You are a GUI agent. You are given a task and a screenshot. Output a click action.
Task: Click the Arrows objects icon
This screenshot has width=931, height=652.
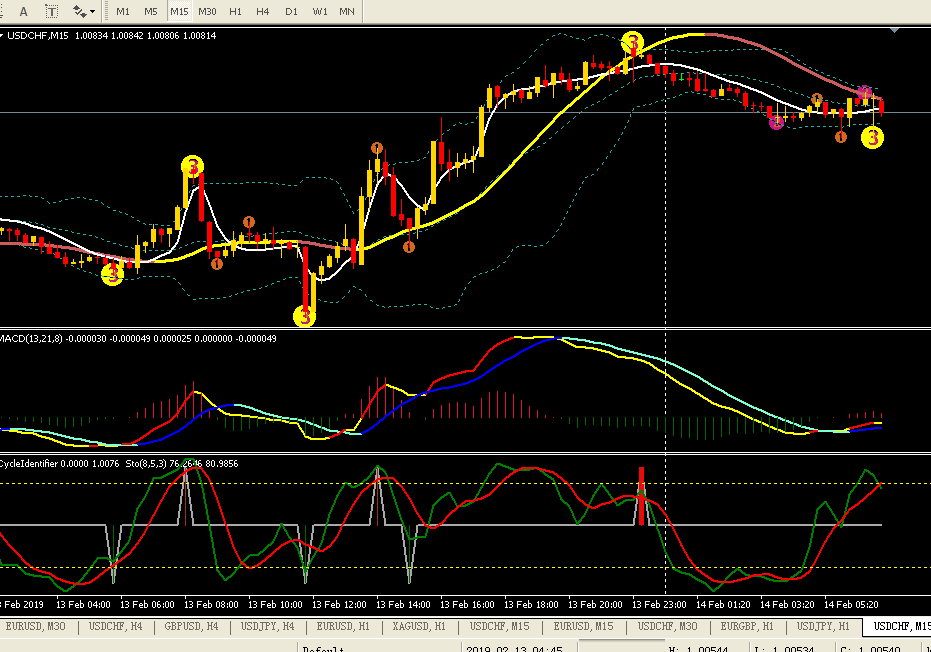point(80,11)
